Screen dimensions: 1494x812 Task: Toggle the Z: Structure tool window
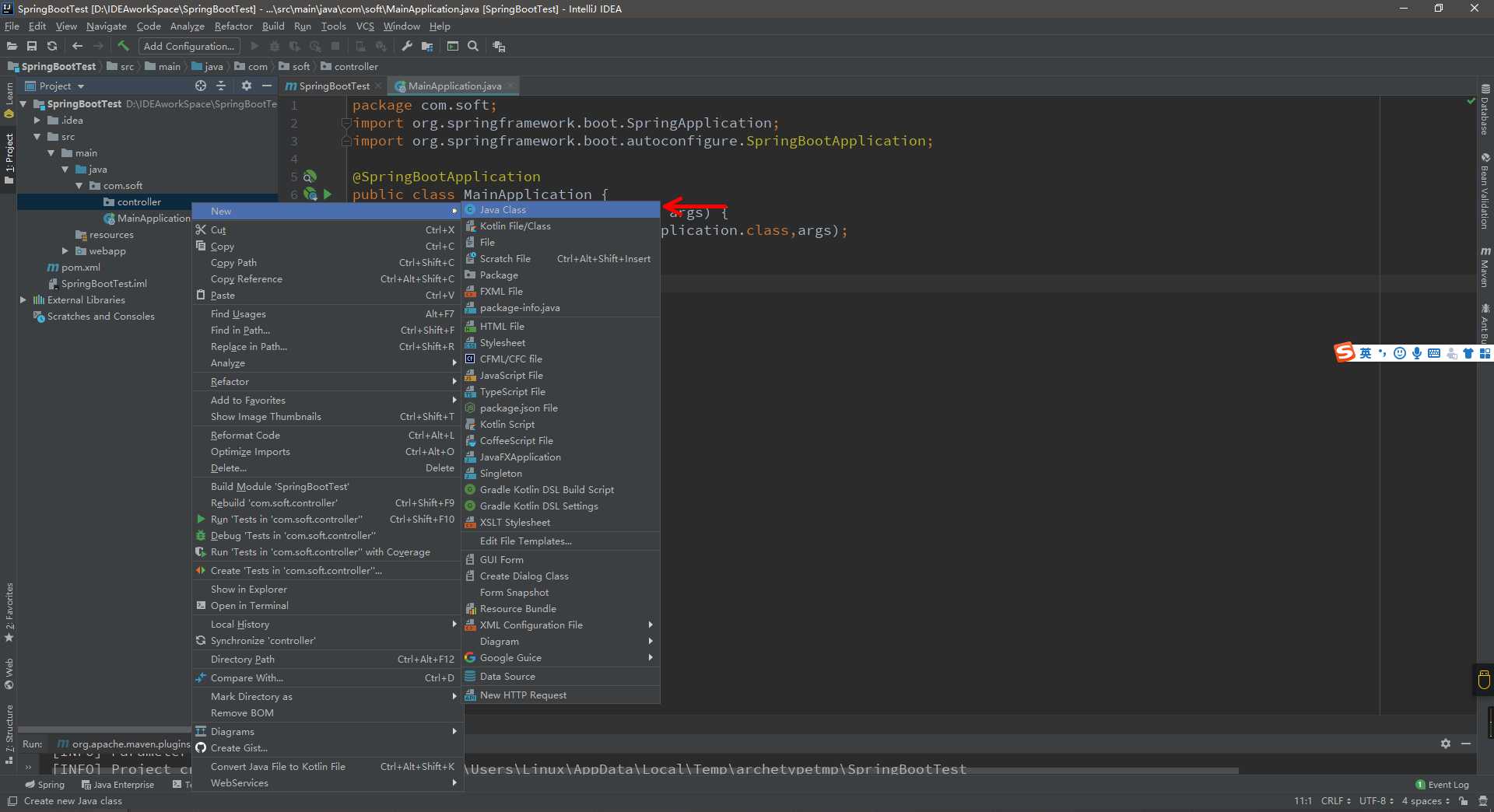click(x=9, y=734)
